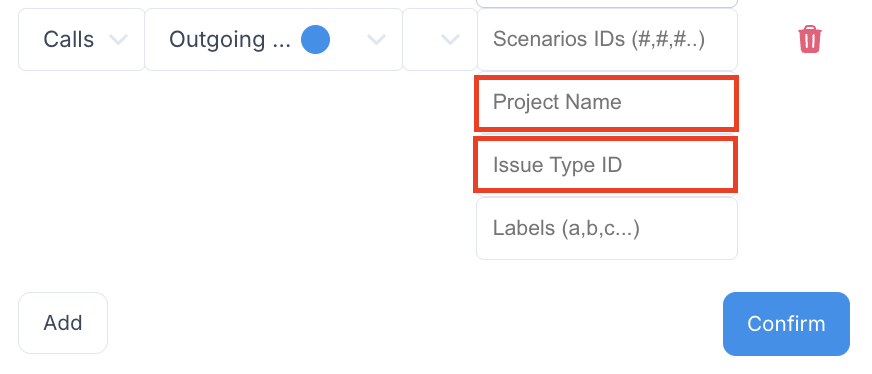The width and height of the screenshot is (872, 374).
Task: Click the chevron in the blank dropdown
Action: pyautogui.click(x=449, y=39)
